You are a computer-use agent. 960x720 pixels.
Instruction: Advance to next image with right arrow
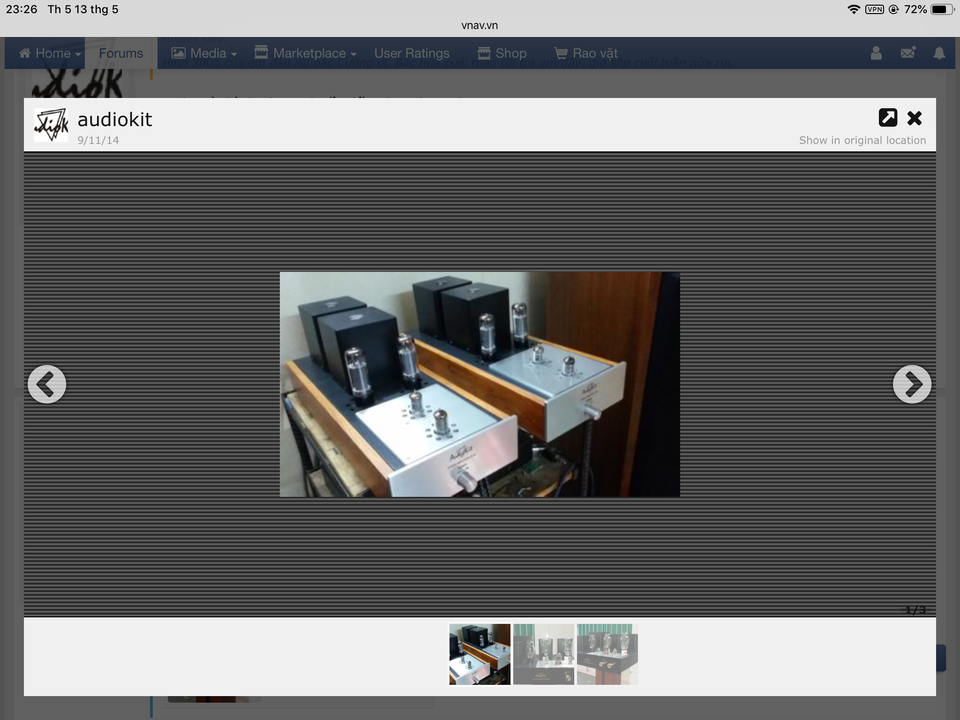912,384
